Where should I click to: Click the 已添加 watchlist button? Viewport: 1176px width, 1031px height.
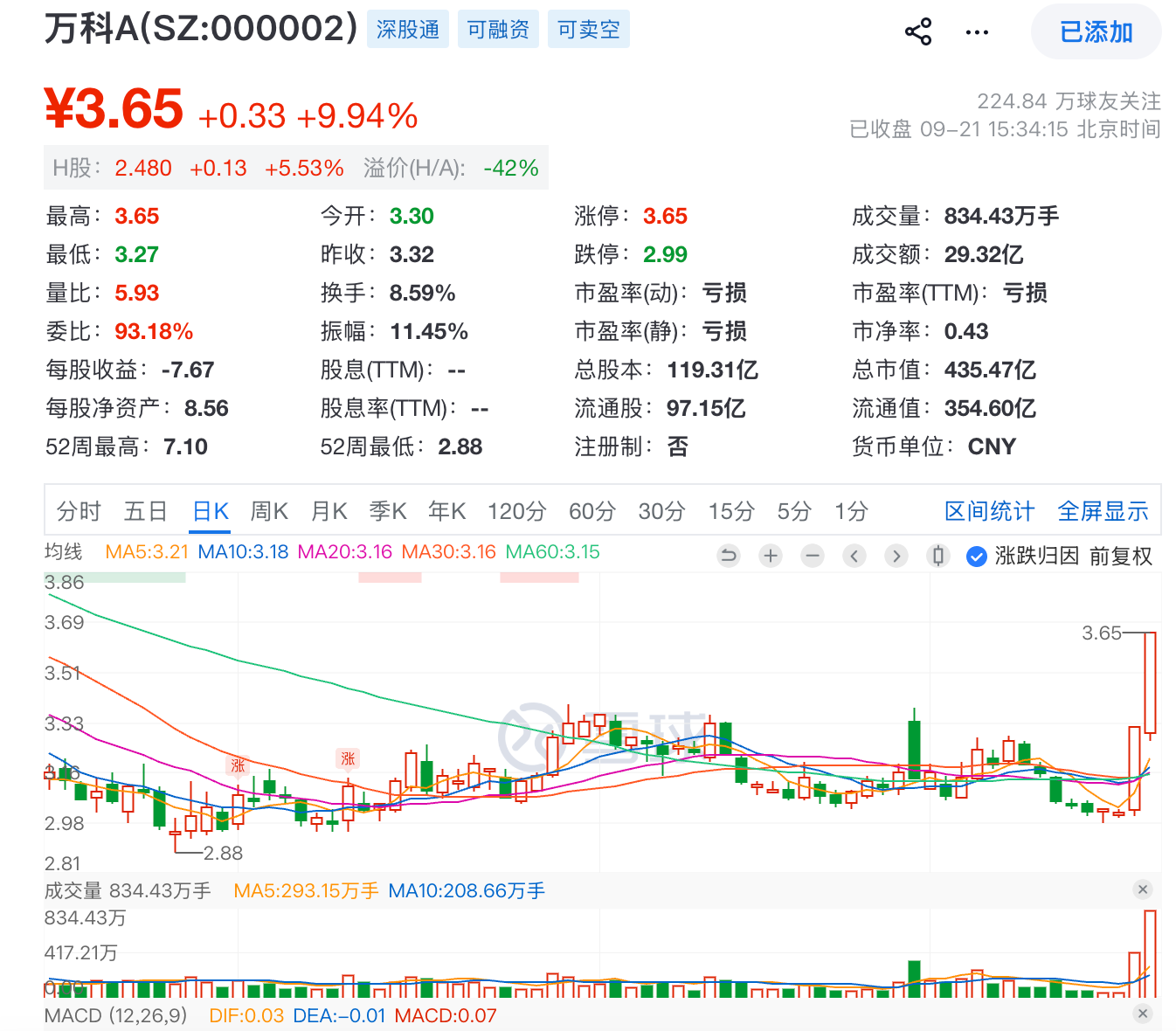(x=1096, y=32)
